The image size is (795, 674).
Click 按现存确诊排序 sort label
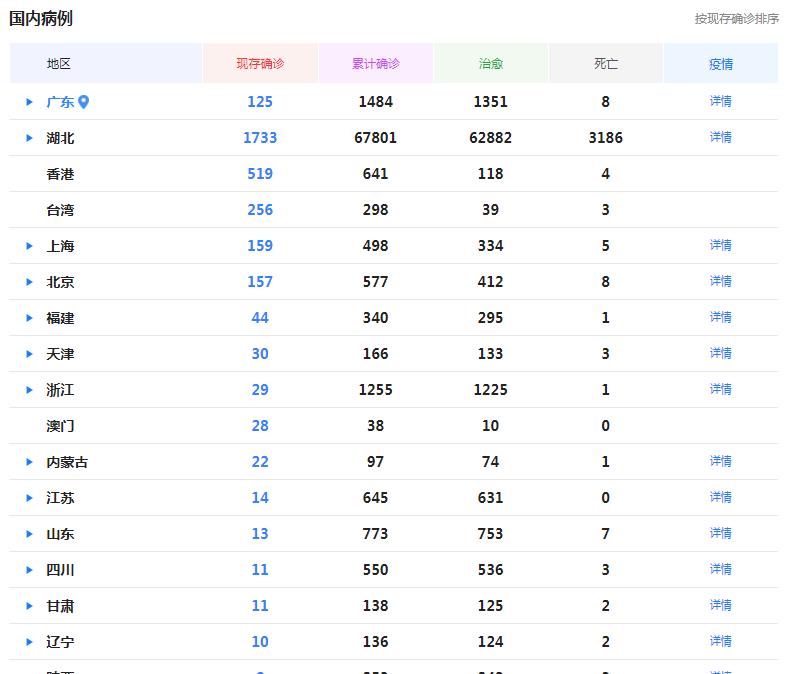point(736,19)
